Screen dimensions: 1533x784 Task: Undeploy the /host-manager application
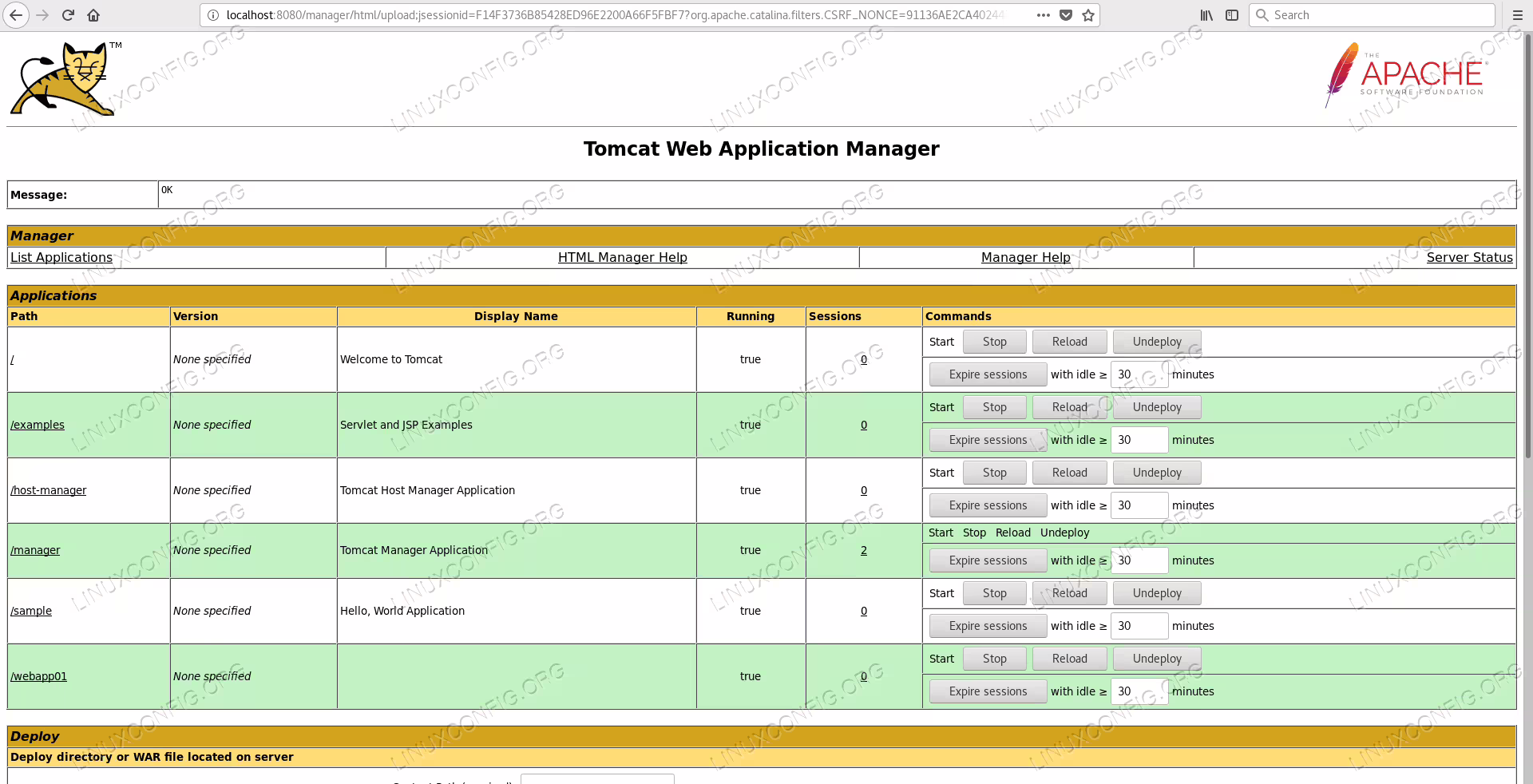1157,473
